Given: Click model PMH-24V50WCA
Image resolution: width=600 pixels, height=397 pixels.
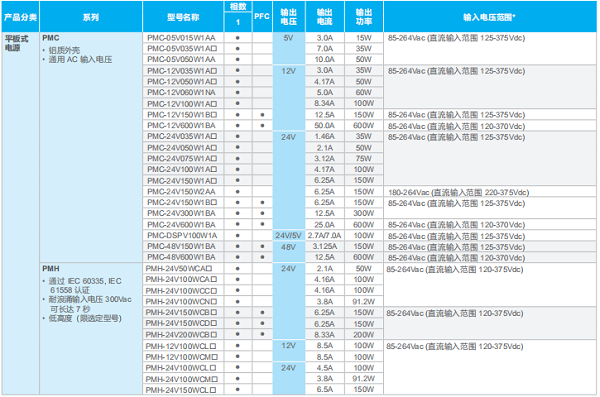Looking at the screenshot, I should (179, 269).
